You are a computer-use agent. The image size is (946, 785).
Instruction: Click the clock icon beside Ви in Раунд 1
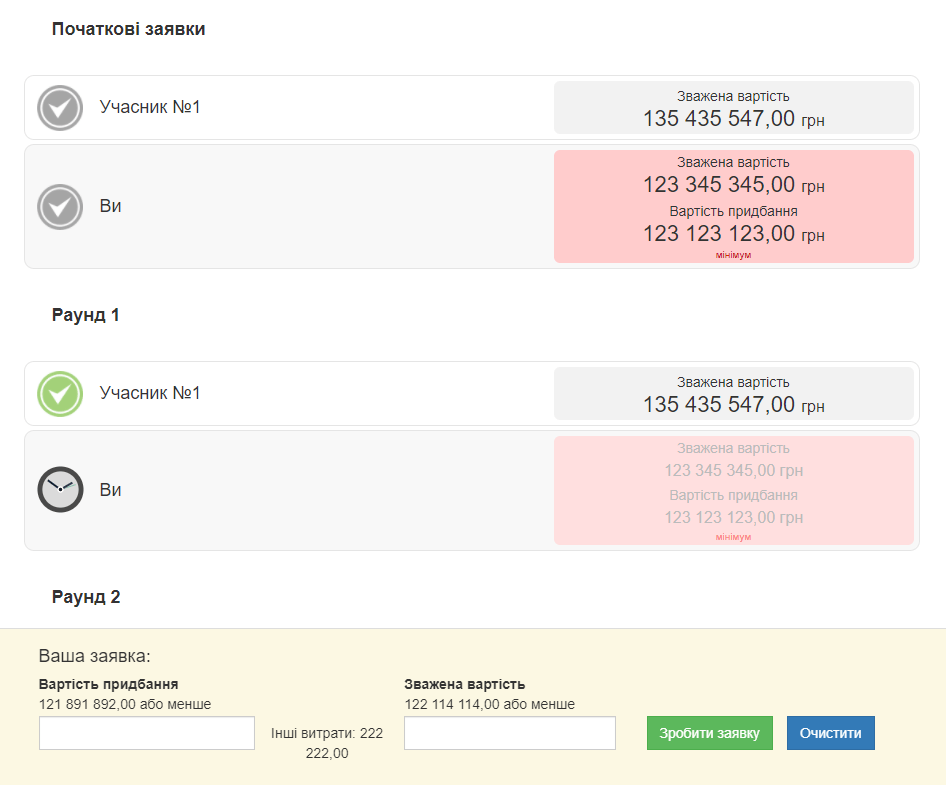pos(60,490)
